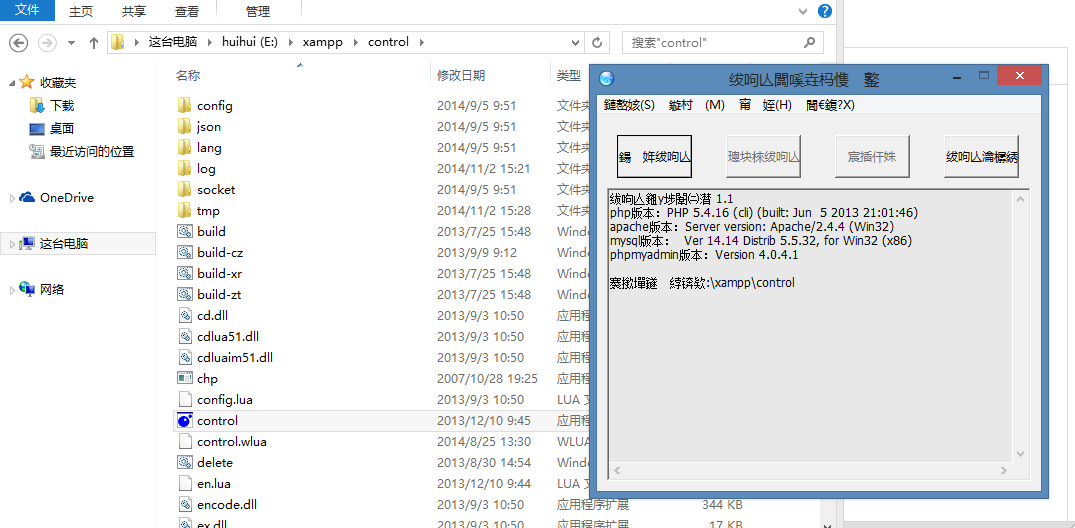1075x528 pixels.
Task: Switch to the 管理 tab
Action: [258, 12]
